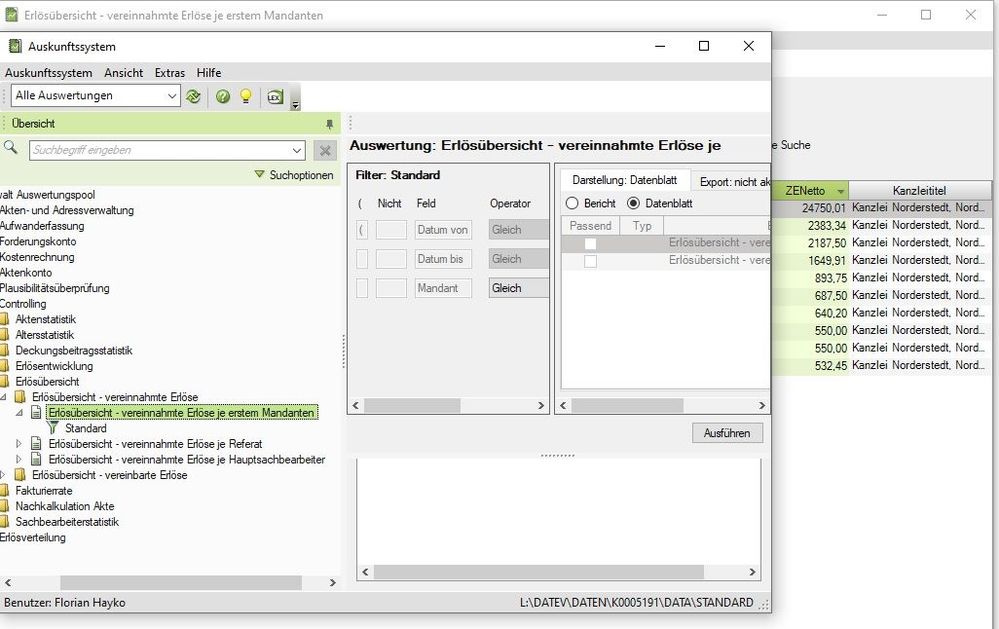999x629 pixels.
Task: Open the Alle Auswertungen dropdown
Action: [x=171, y=96]
